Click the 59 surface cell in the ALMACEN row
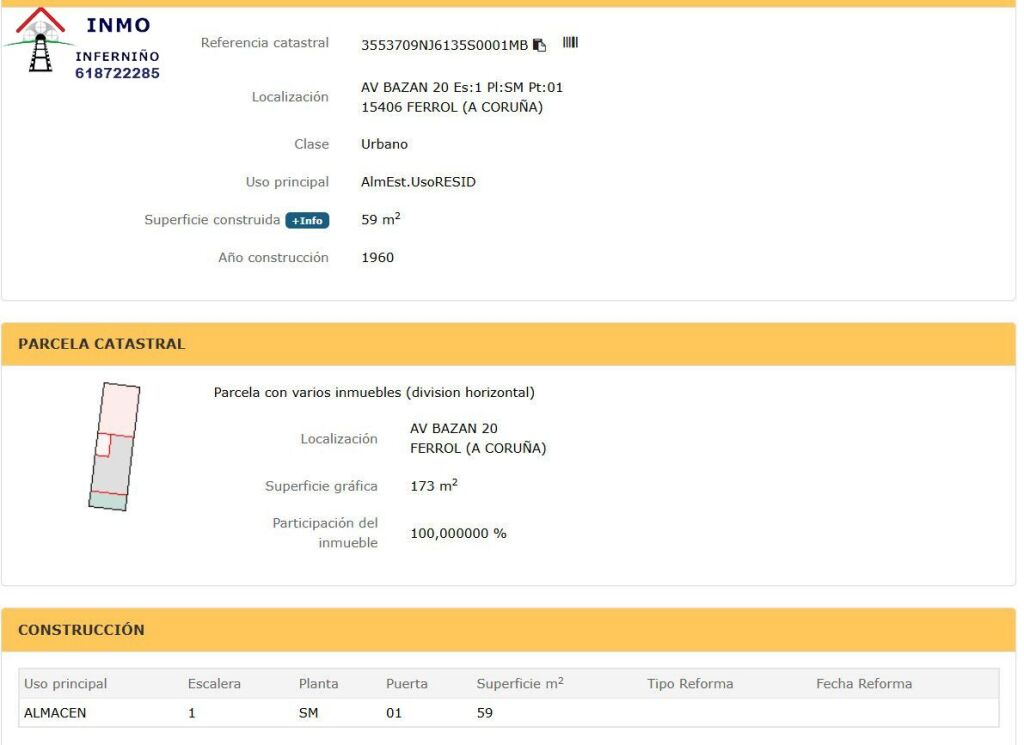Screen dimensions: 1024x745 pyautogui.click(x=485, y=713)
